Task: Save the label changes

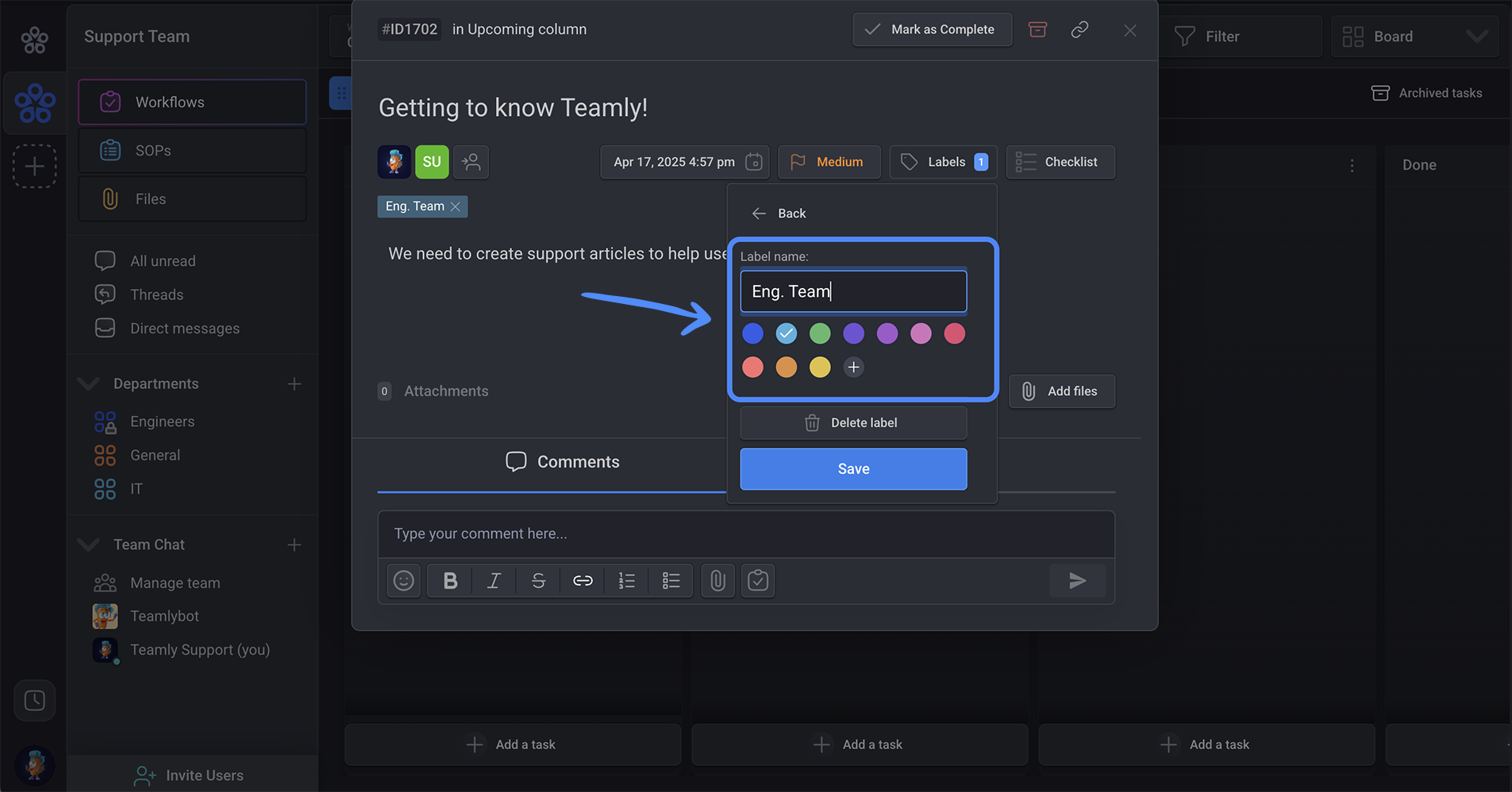Action: (853, 469)
